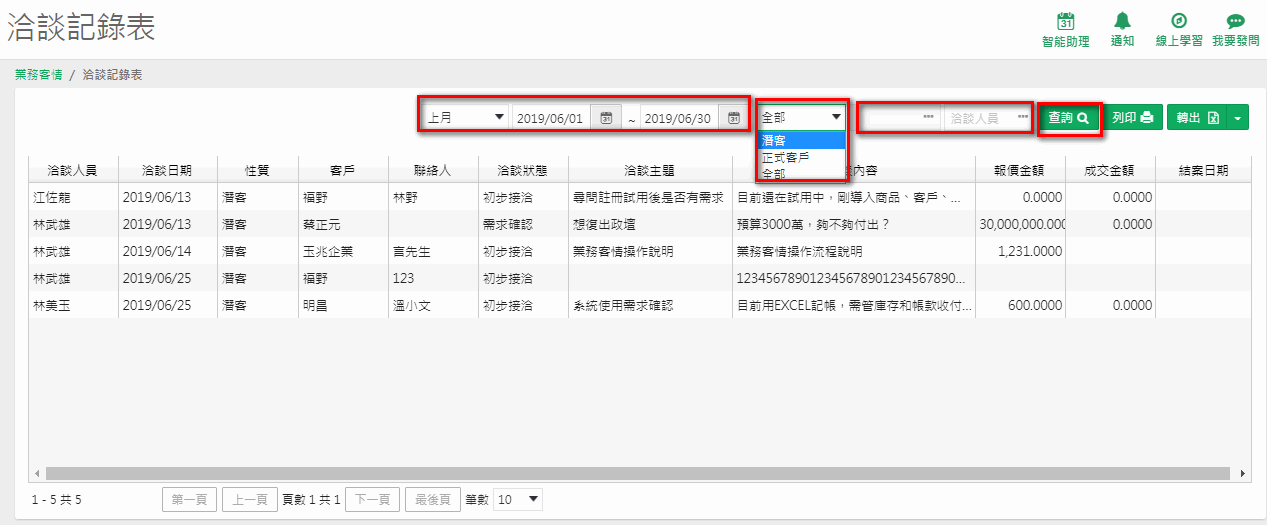Click contact cell 言先生
This screenshot has width=1267, height=525.
[433, 252]
